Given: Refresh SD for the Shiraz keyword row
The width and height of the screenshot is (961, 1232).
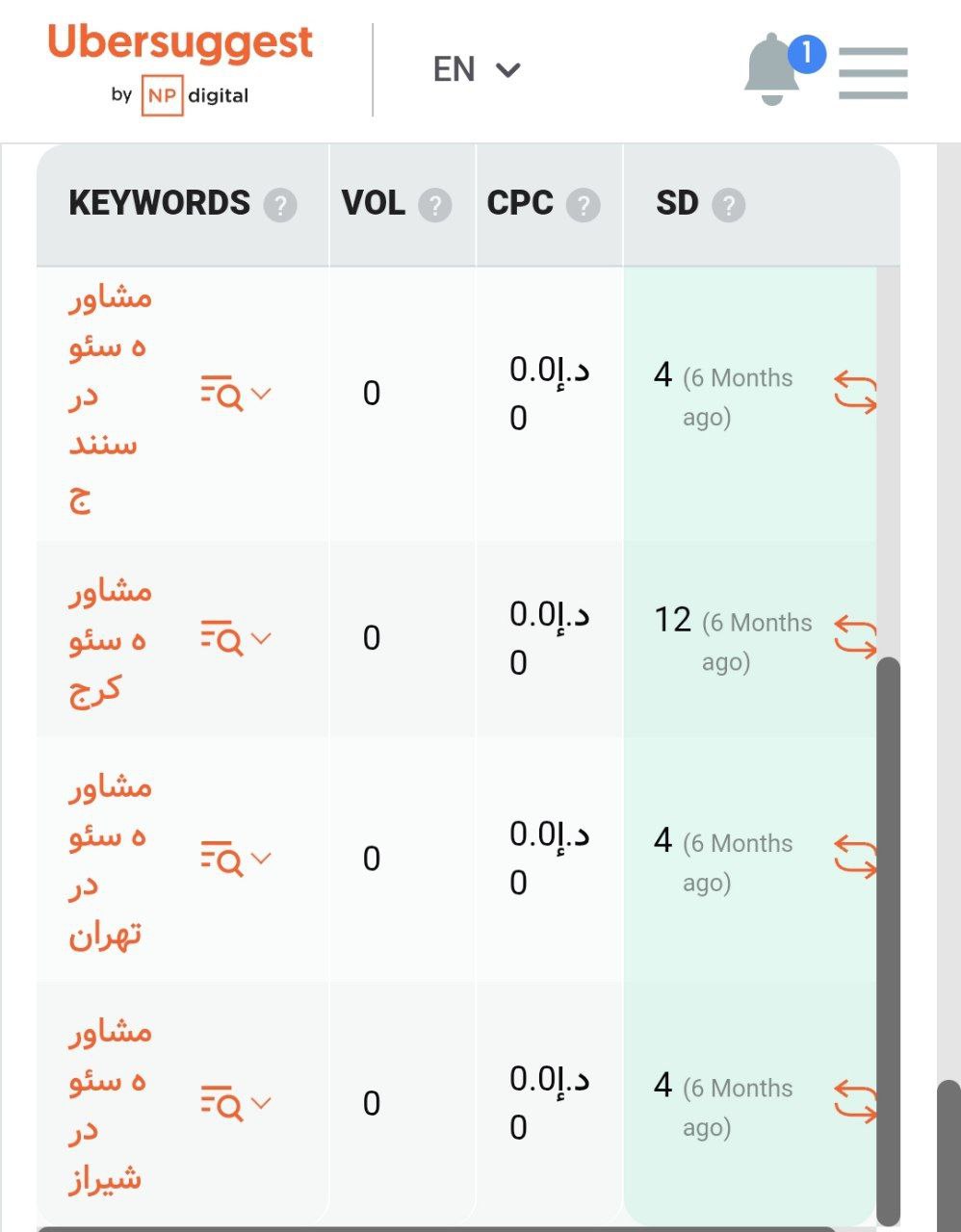Looking at the screenshot, I should click(x=855, y=1103).
